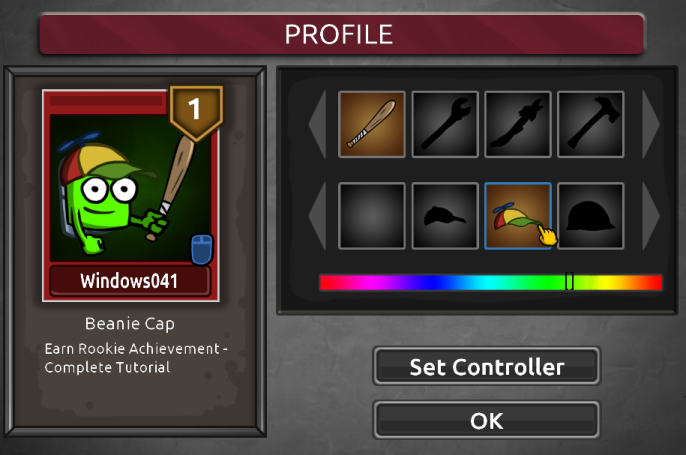Click the Set Controller button

486,367
